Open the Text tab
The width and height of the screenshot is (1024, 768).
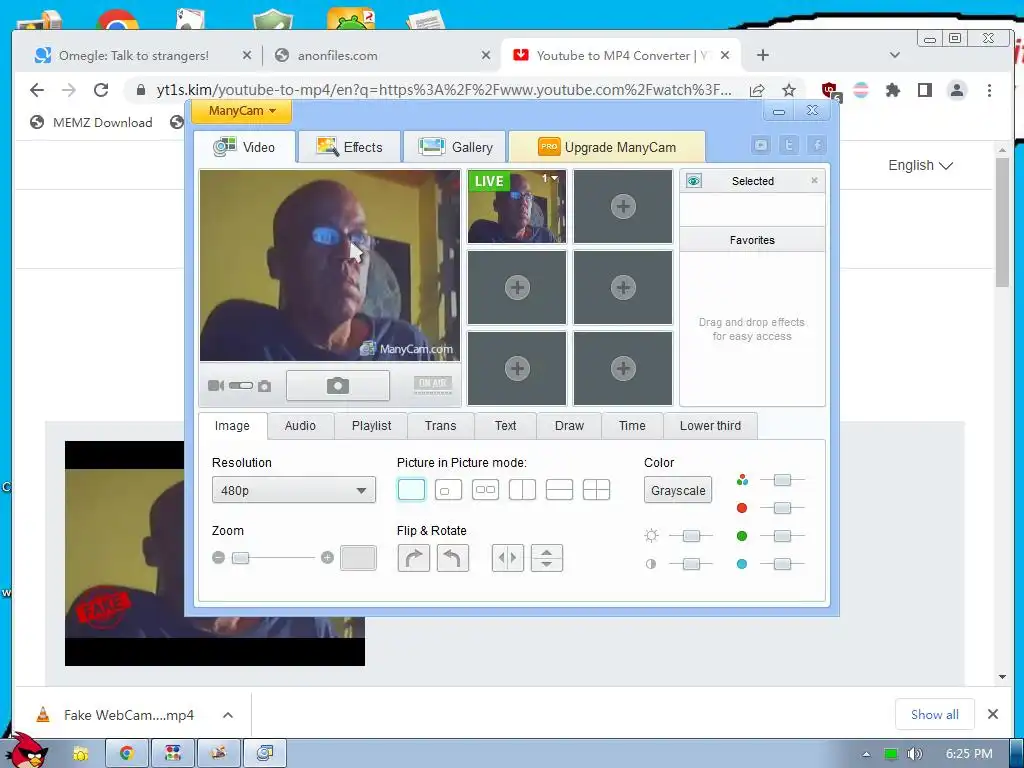pyautogui.click(x=505, y=426)
